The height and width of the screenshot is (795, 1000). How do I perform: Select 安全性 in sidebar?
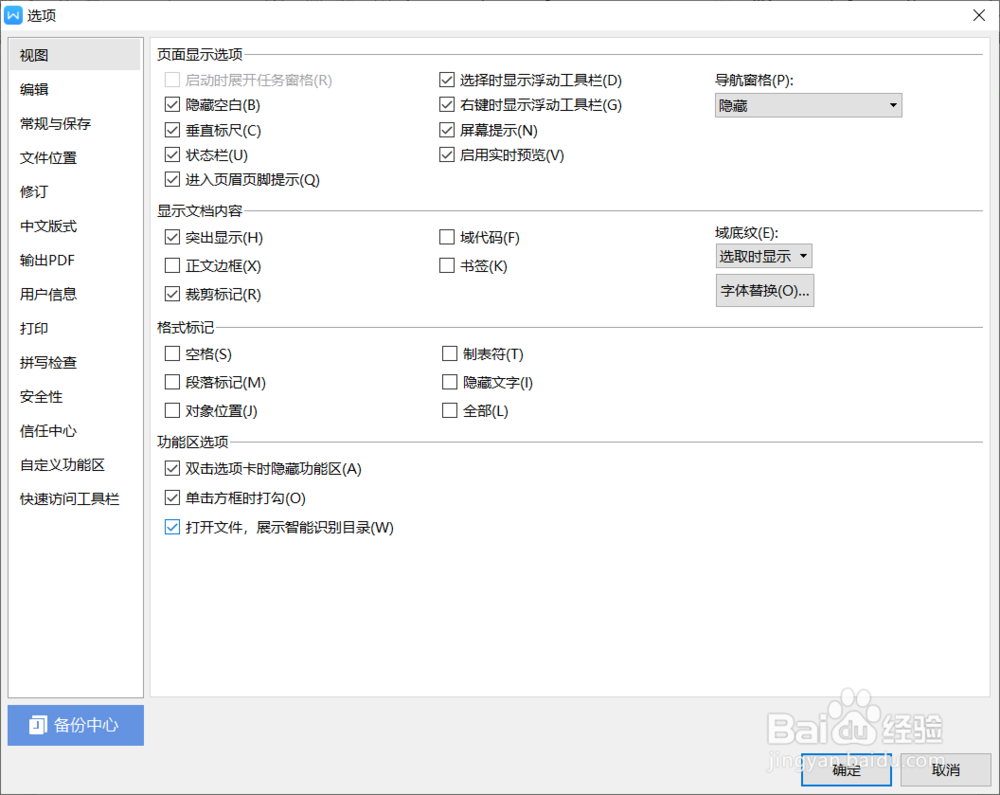(x=75, y=397)
